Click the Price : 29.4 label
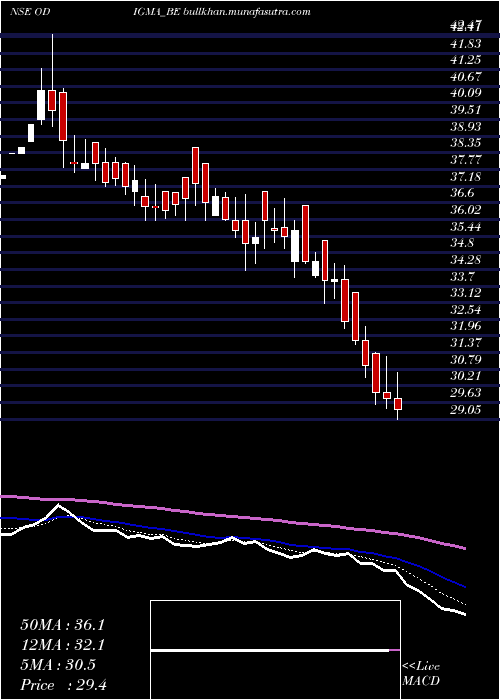This screenshot has height=700, width=500. 63,685
